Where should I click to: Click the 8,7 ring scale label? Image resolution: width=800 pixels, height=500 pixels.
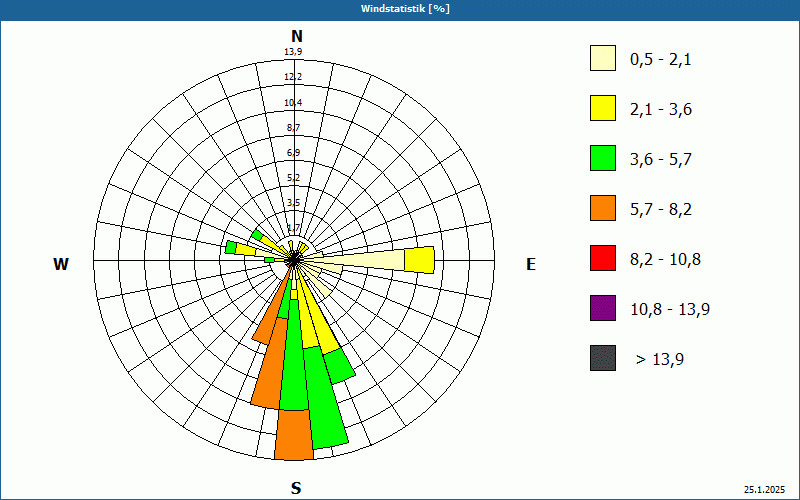pyautogui.click(x=293, y=128)
